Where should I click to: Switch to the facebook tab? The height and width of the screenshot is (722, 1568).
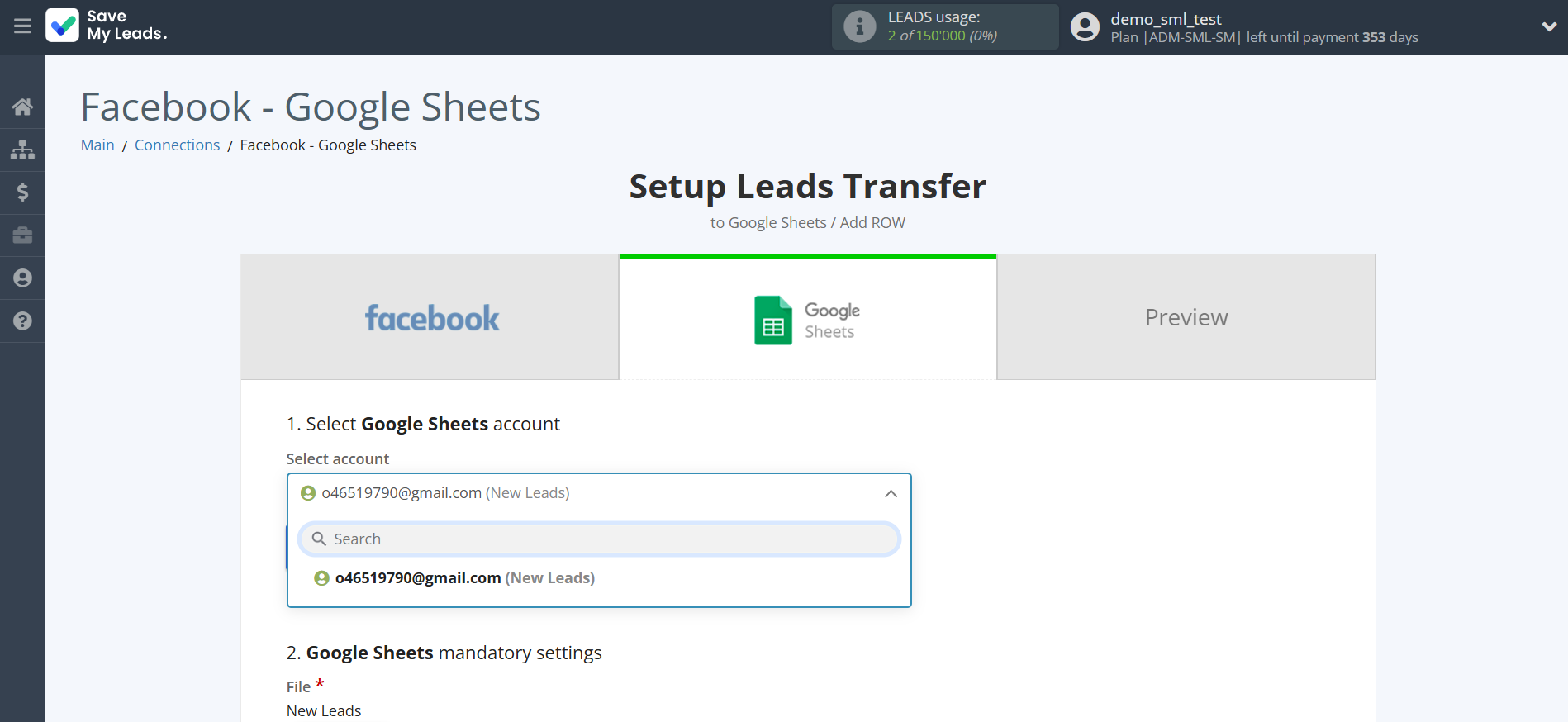[x=430, y=318]
